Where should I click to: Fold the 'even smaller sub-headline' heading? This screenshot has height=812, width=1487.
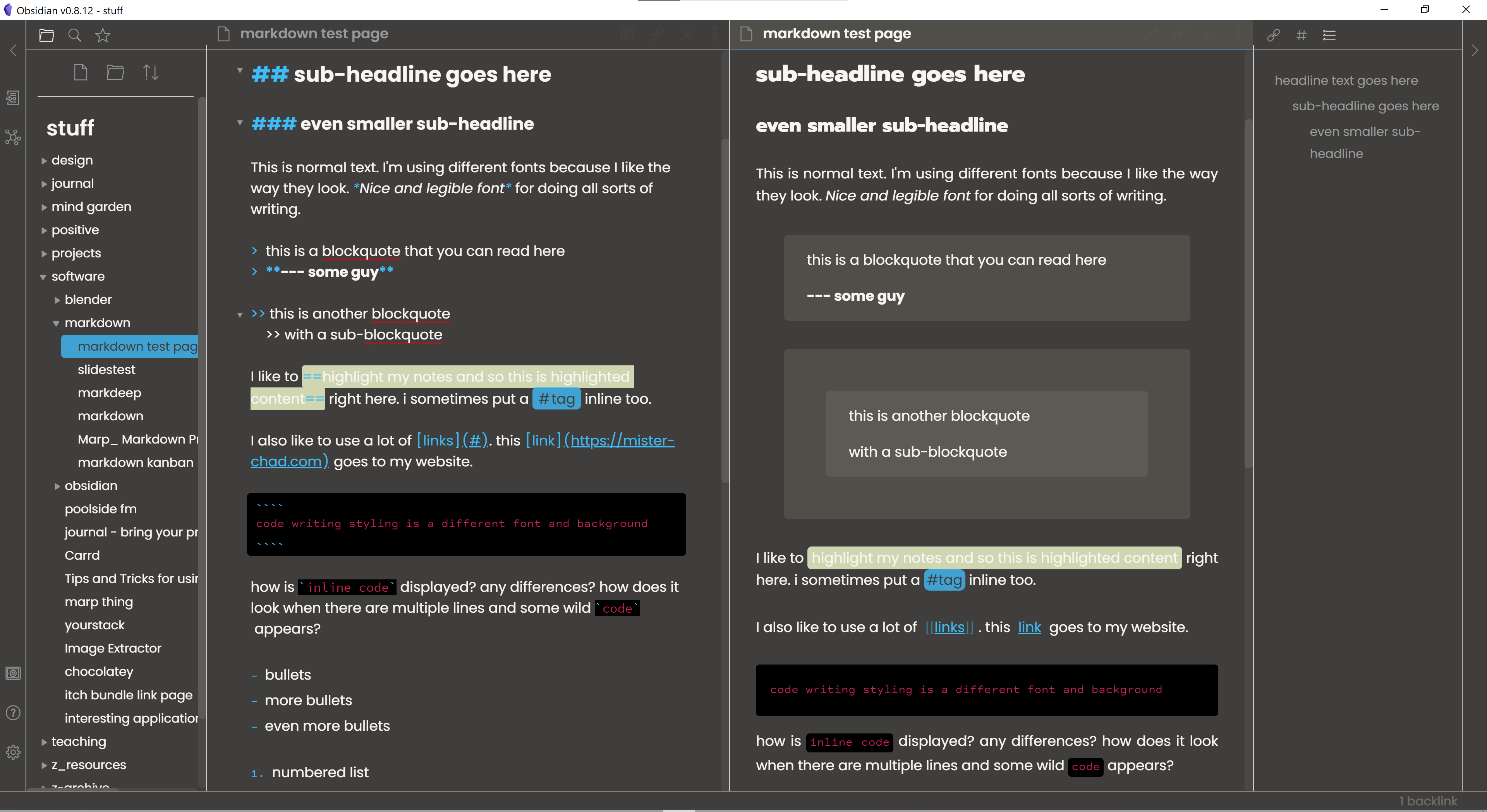(240, 122)
